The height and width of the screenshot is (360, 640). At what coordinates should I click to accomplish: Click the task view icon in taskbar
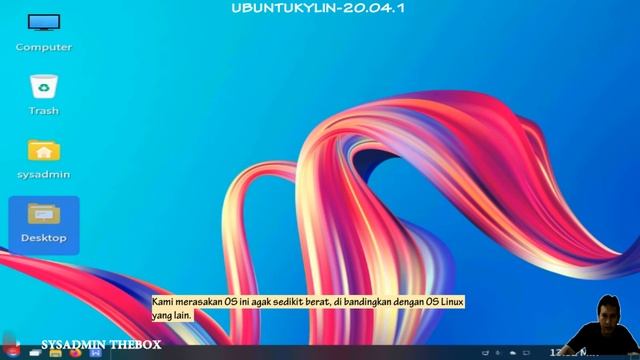(x=35, y=353)
